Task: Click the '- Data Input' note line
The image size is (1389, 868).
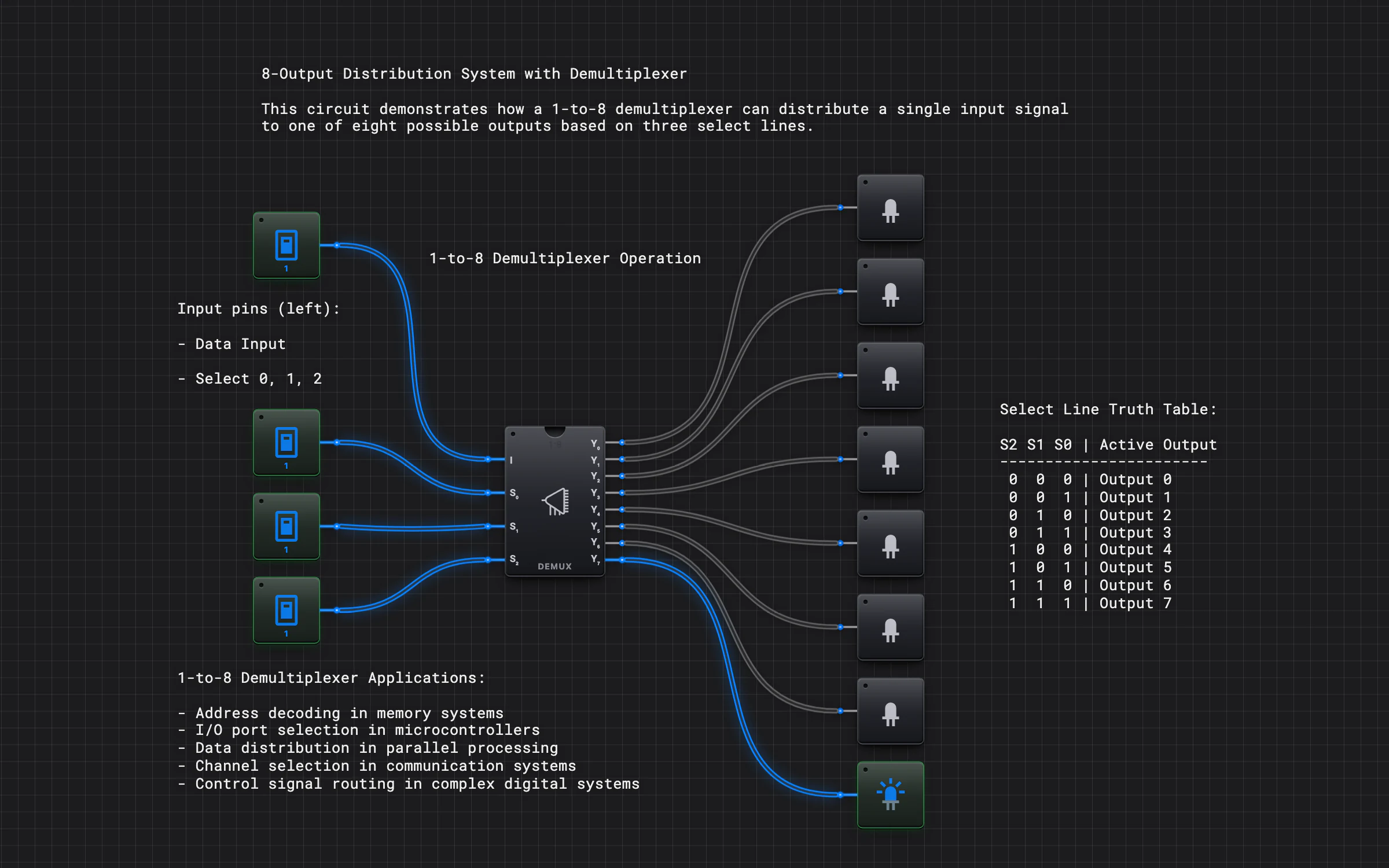Action: click(231, 344)
